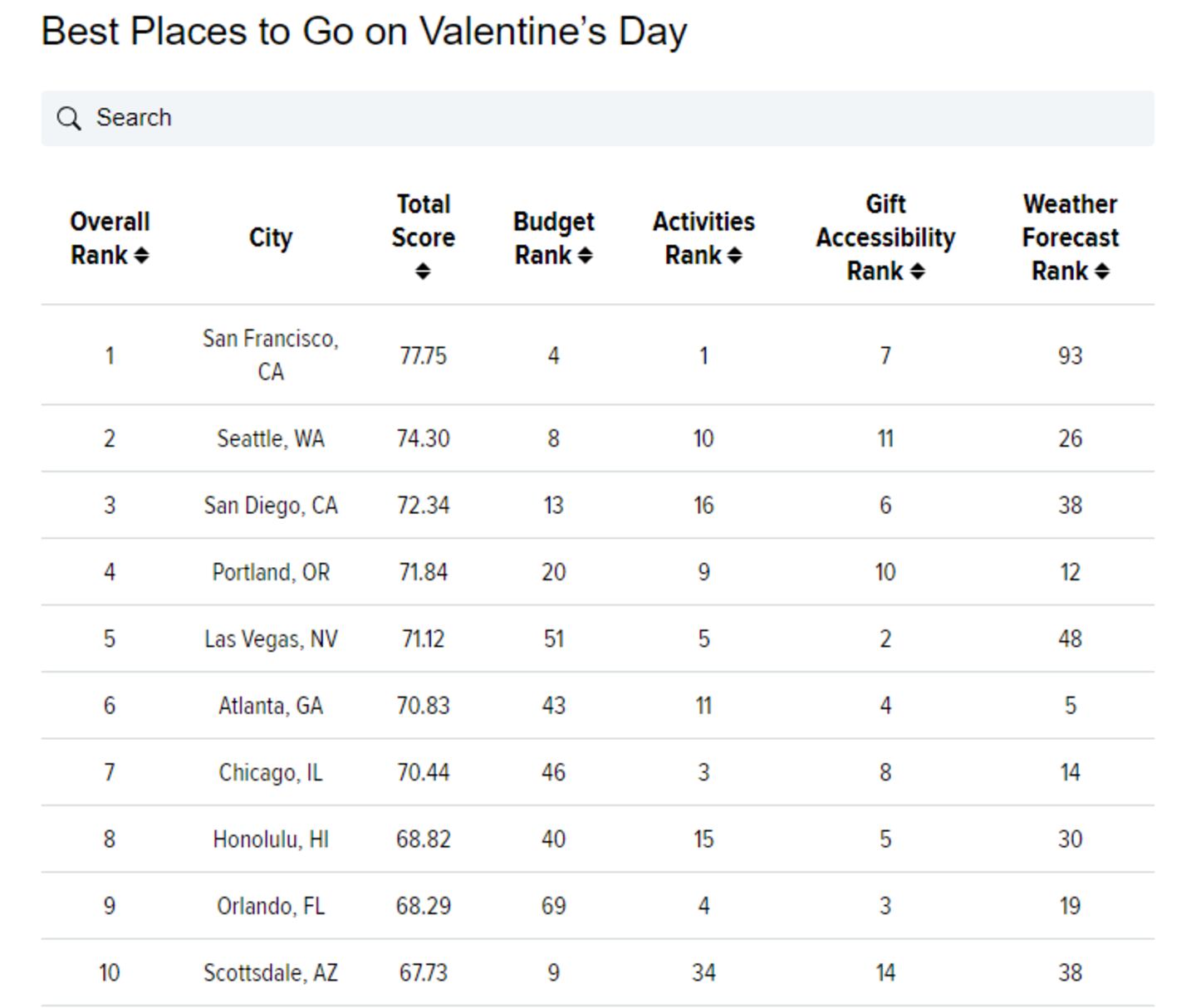Select the Scottsdale, AZ row
The width and height of the screenshot is (1196, 1008).
598,973
